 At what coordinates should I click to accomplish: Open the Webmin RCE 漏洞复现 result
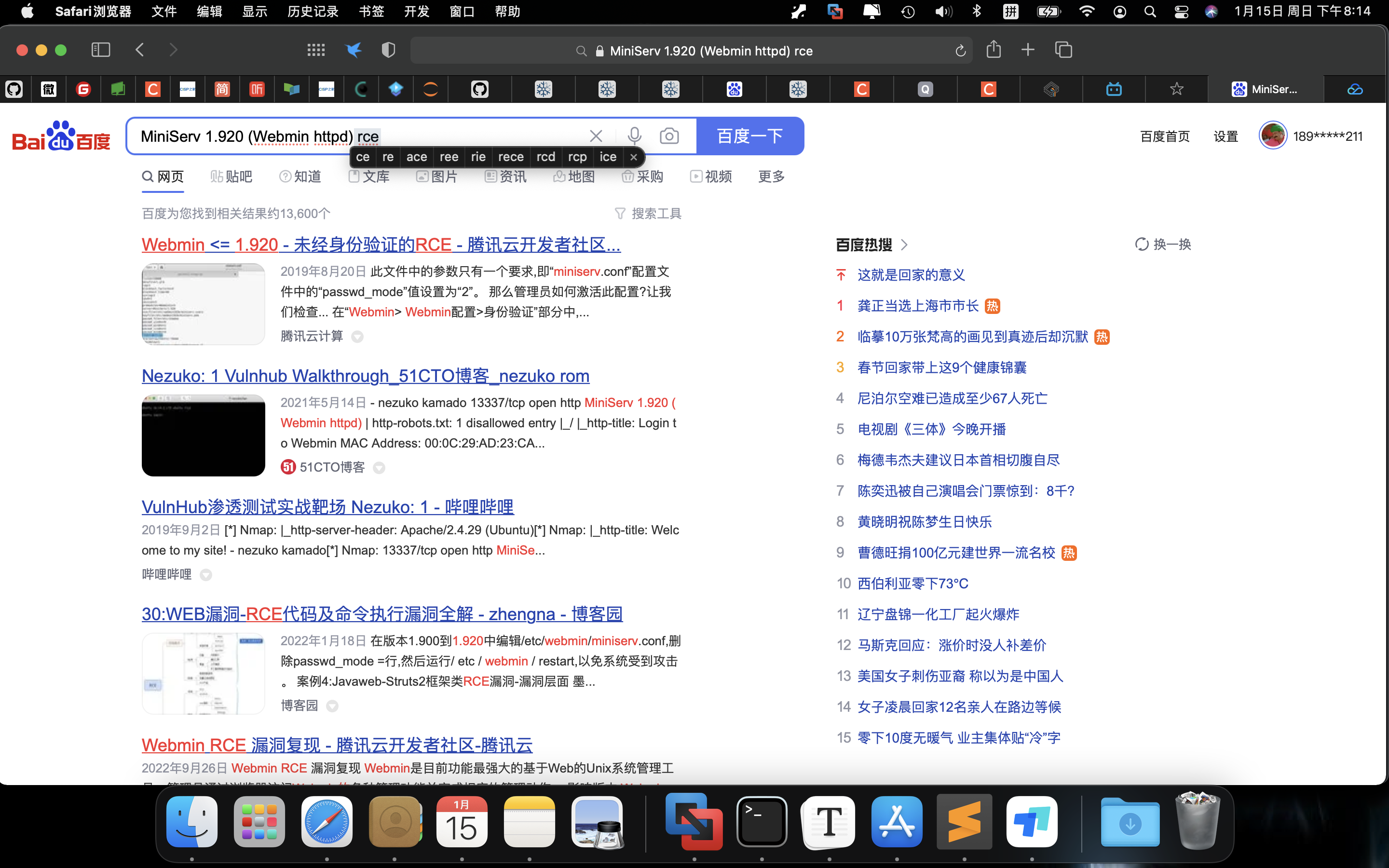(x=338, y=745)
